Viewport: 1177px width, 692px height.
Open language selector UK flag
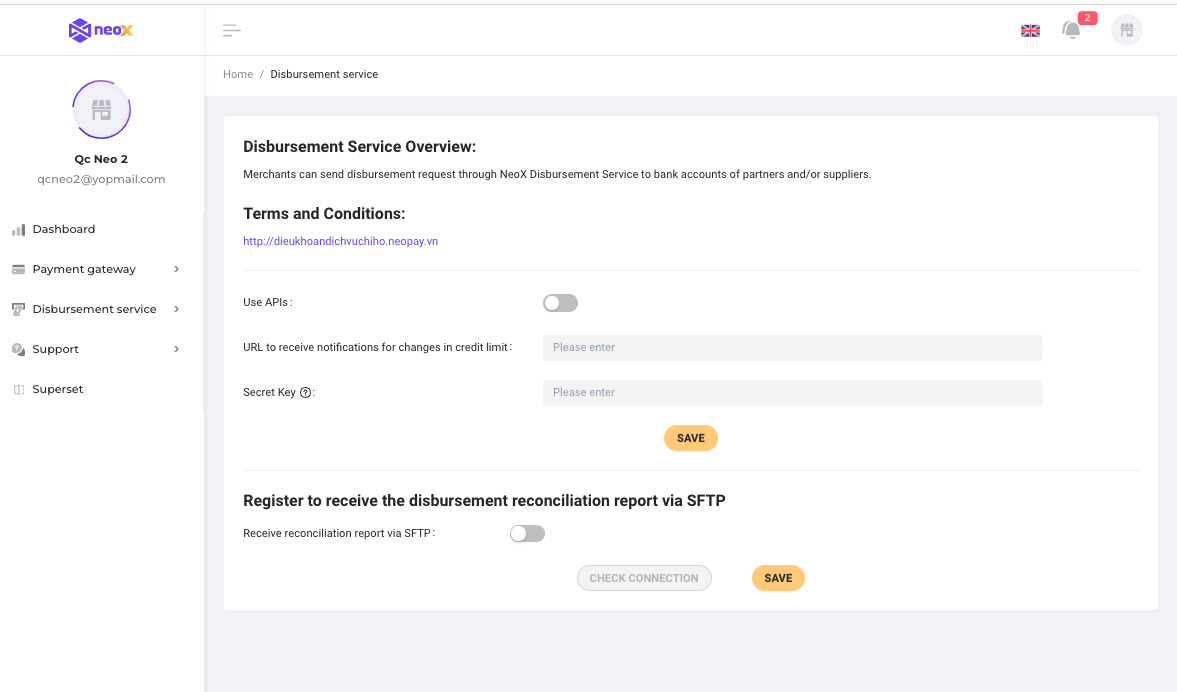pos(1030,30)
